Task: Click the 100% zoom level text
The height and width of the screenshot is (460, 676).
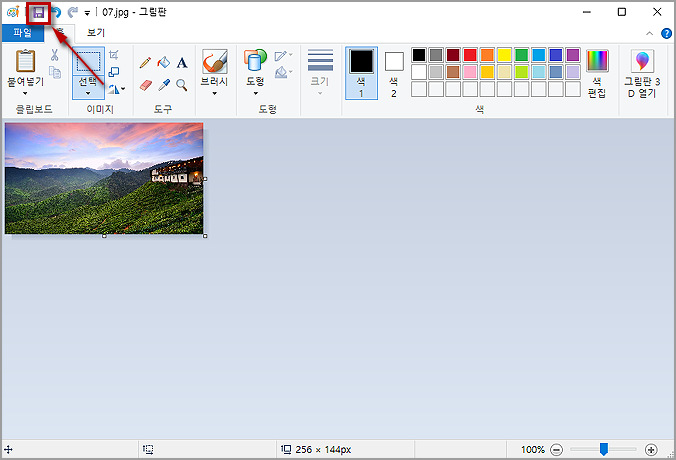Action: tap(532, 450)
